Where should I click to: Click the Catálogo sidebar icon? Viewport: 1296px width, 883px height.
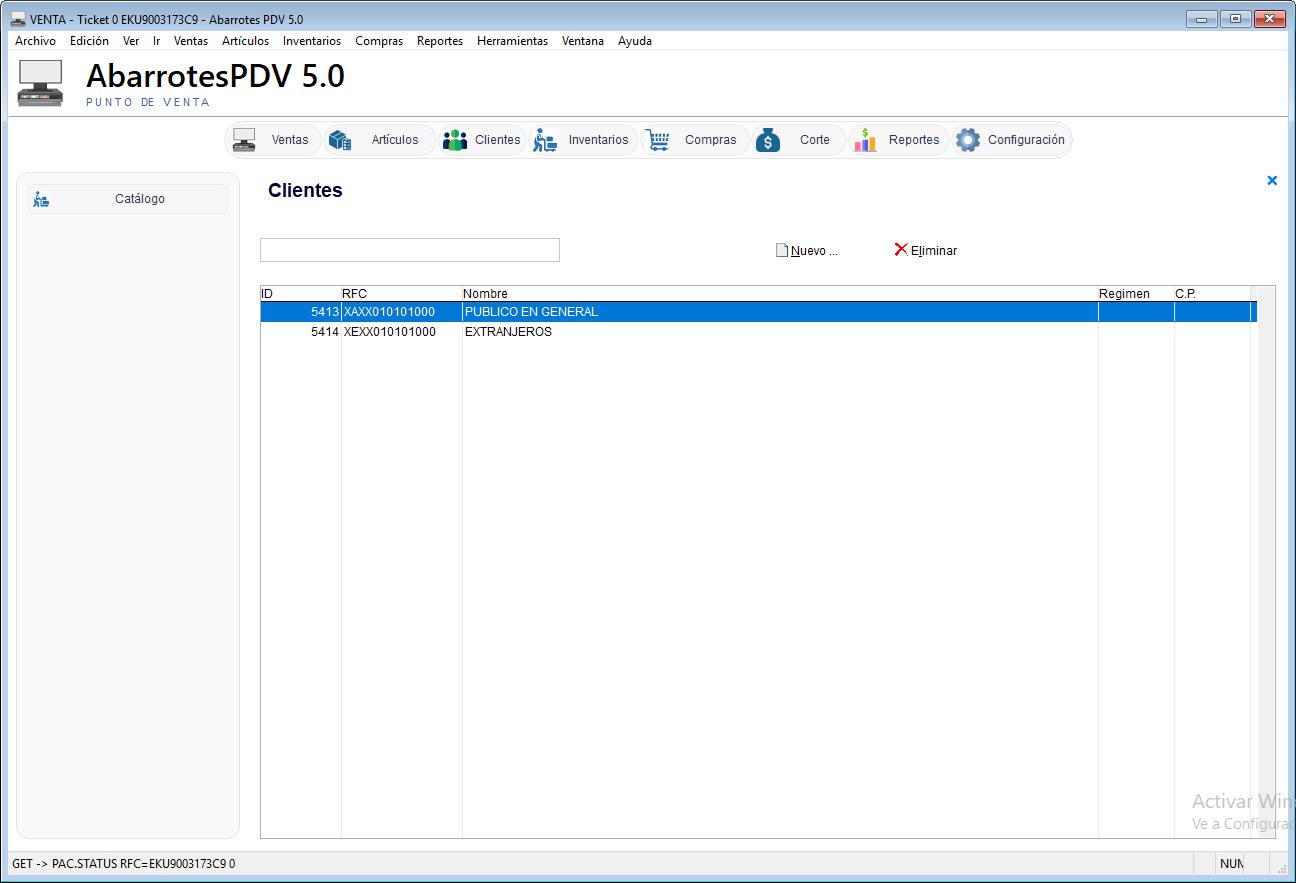[41, 199]
